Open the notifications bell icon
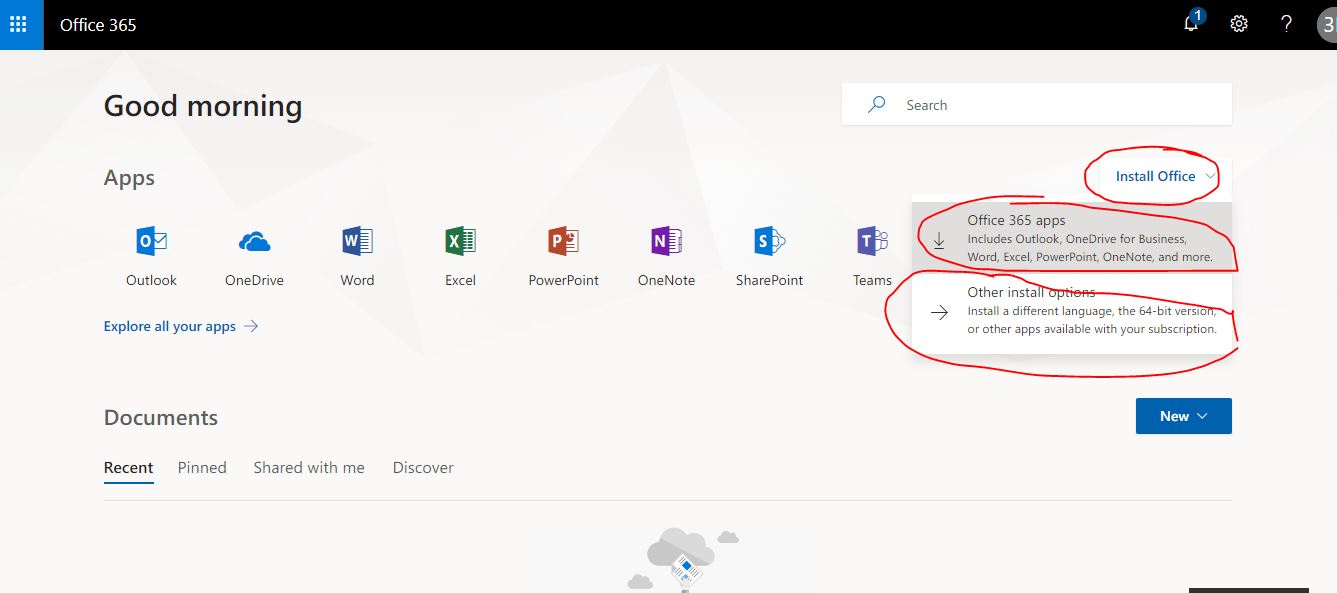 coord(1192,24)
